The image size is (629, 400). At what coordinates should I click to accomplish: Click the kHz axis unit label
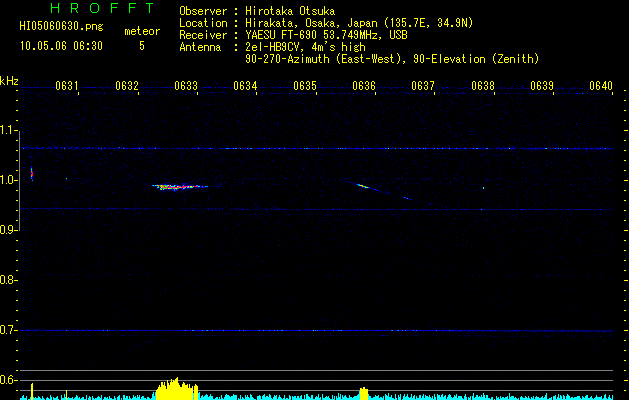[9, 81]
